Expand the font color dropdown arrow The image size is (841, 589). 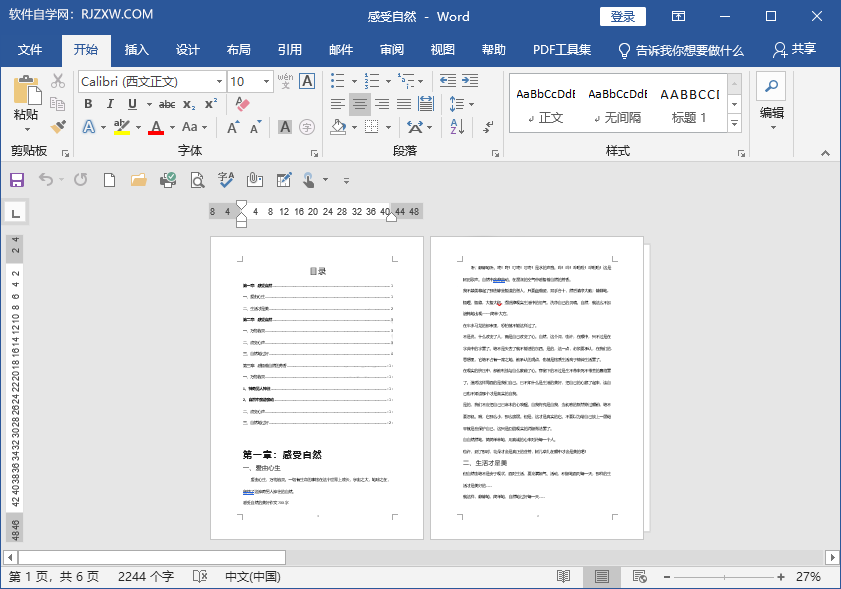[170, 127]
